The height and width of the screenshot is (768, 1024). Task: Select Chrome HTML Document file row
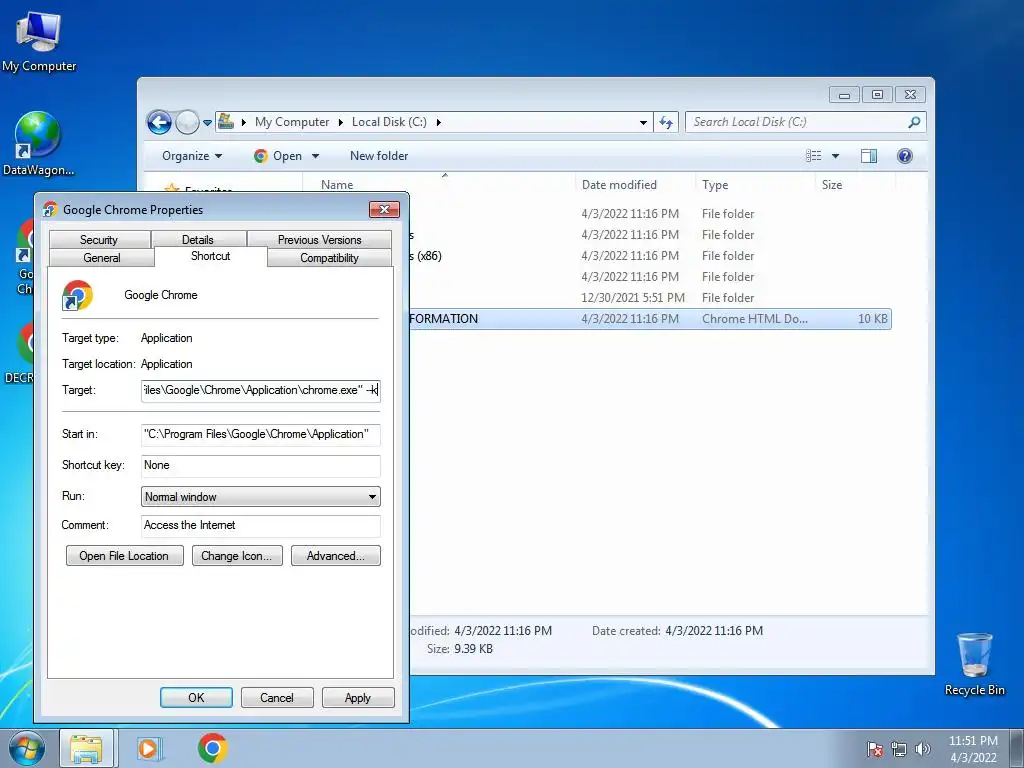(x=650, y=319)
